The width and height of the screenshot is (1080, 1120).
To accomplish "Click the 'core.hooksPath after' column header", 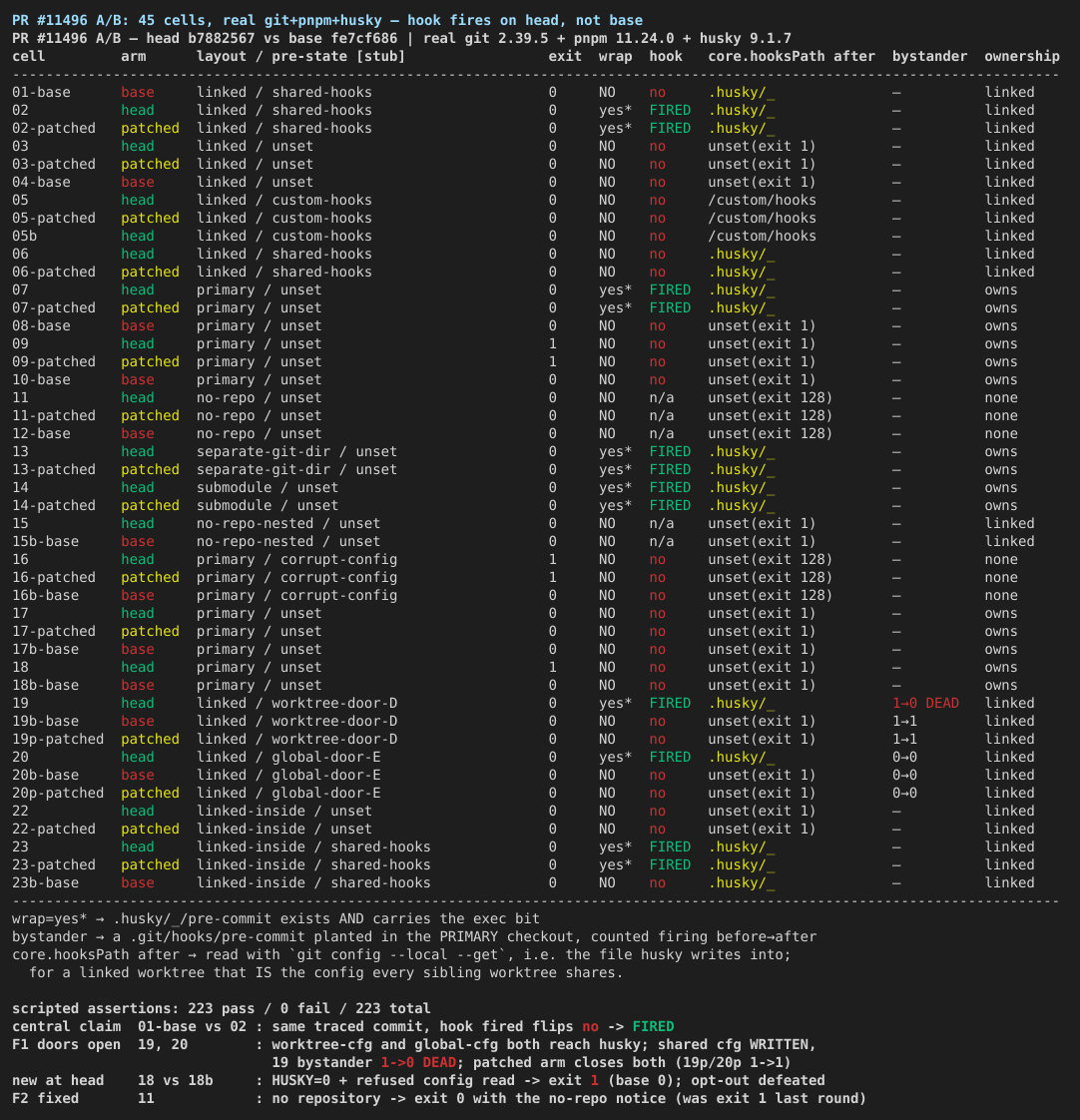I will 792,56.
